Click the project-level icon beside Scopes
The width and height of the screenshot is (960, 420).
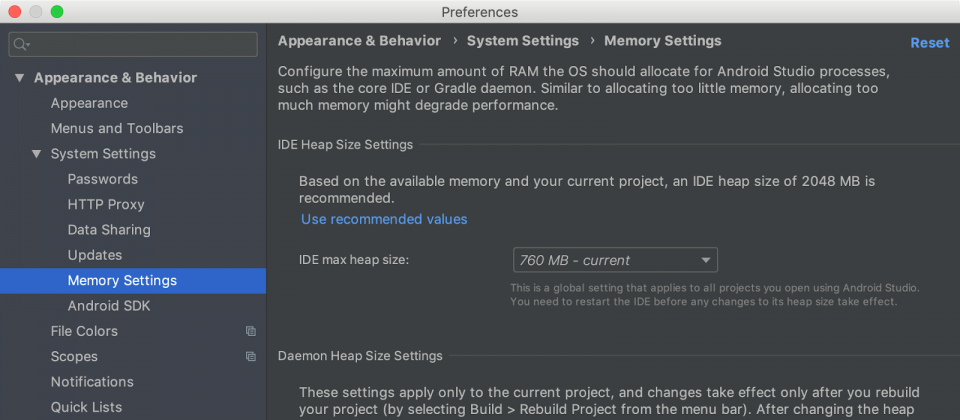pos(250,356)
